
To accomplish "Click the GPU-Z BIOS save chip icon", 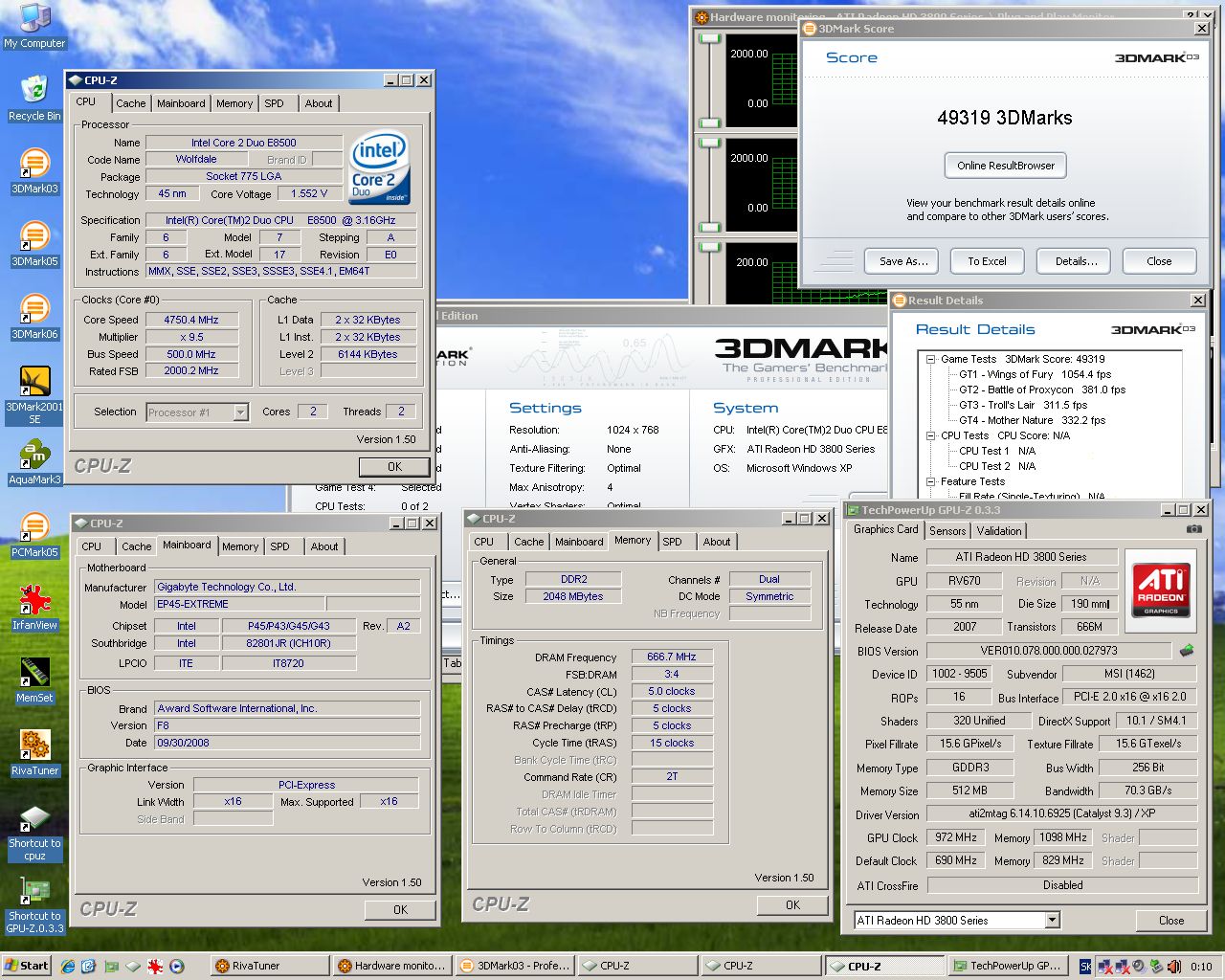I will pyautogui.click(x=1187, y=651).
